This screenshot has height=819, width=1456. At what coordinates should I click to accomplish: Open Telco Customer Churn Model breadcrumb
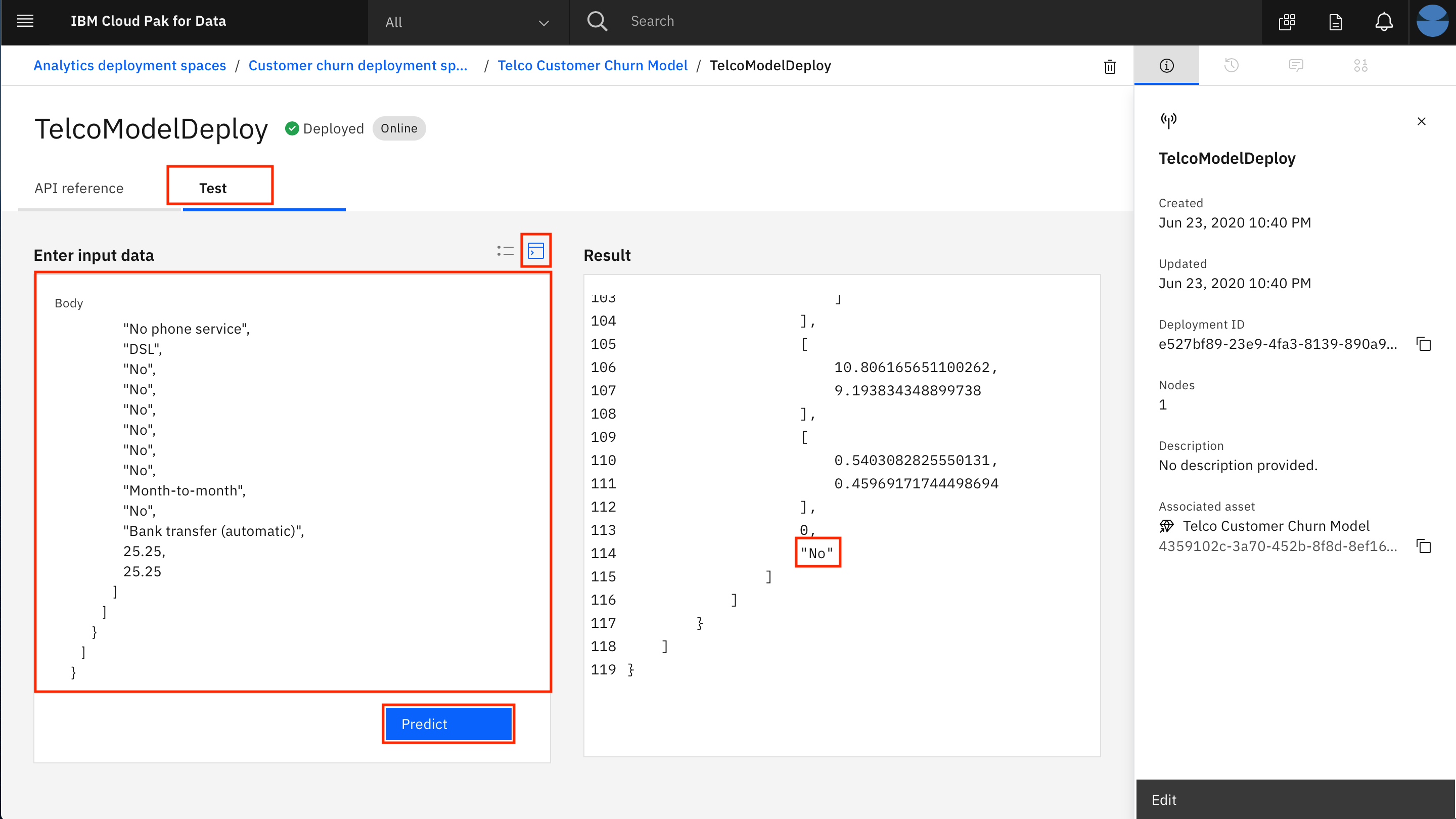pyautogui.click(x=593, y=66)
